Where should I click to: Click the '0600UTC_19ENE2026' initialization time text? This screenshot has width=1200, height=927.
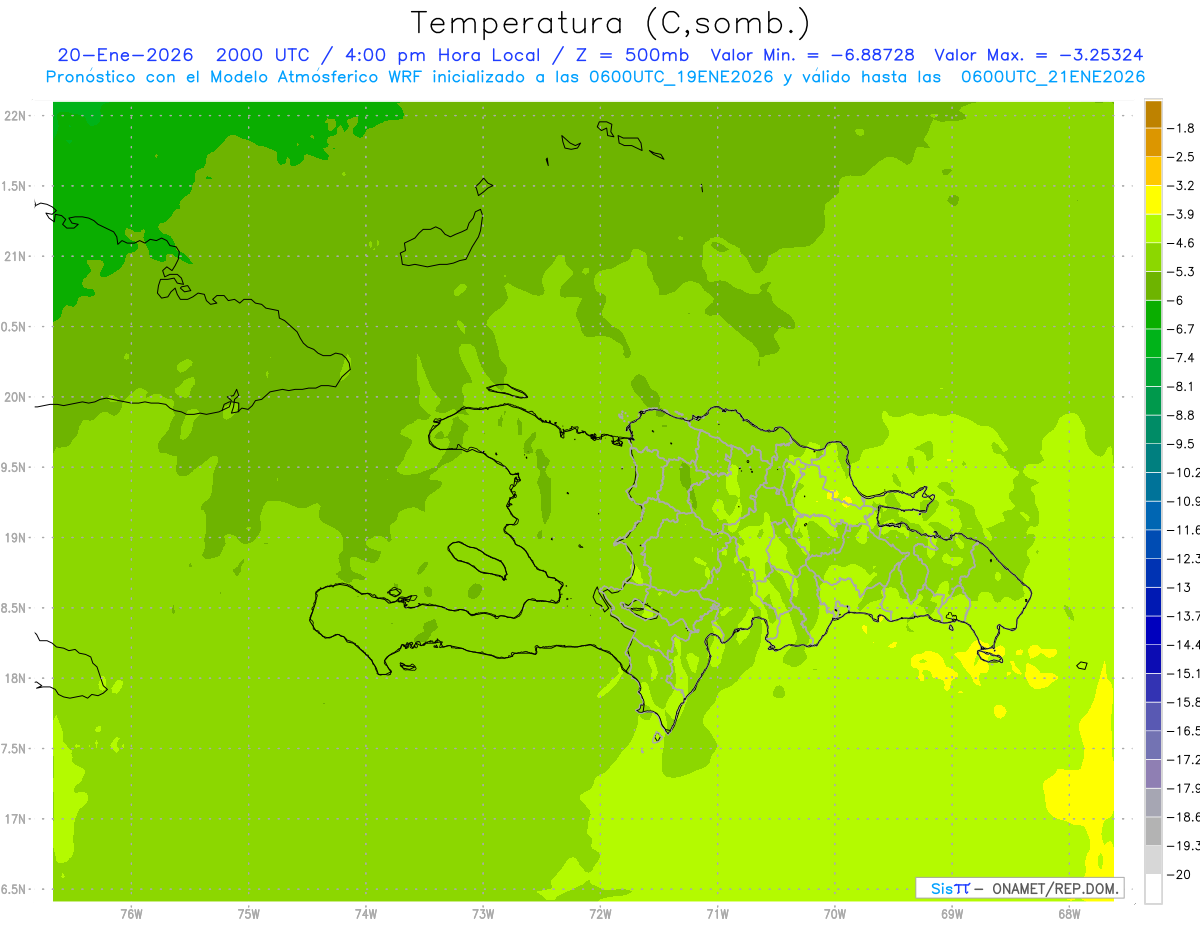[681, 77]
